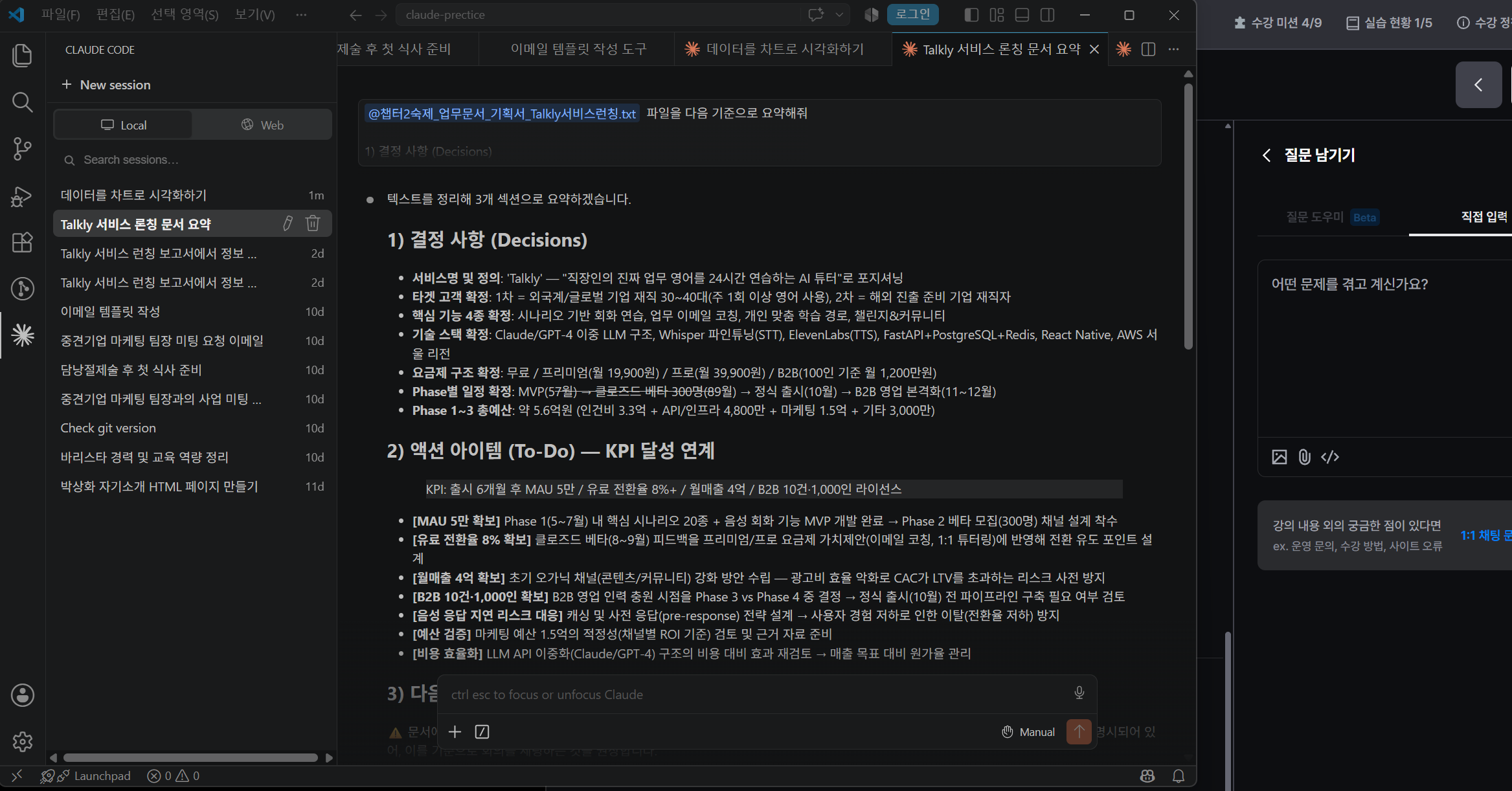Open the Check git version session
1512x791 pixels.
192,428
